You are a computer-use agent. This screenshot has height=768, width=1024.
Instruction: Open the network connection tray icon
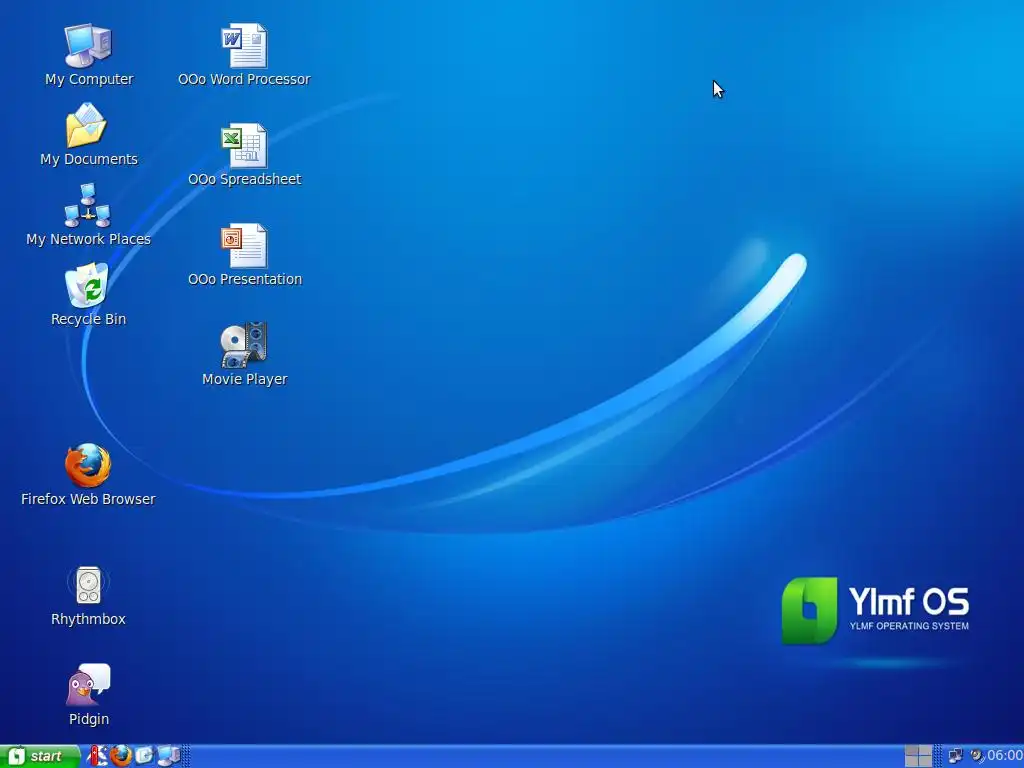pyautogui.click(x=955, y=756)
